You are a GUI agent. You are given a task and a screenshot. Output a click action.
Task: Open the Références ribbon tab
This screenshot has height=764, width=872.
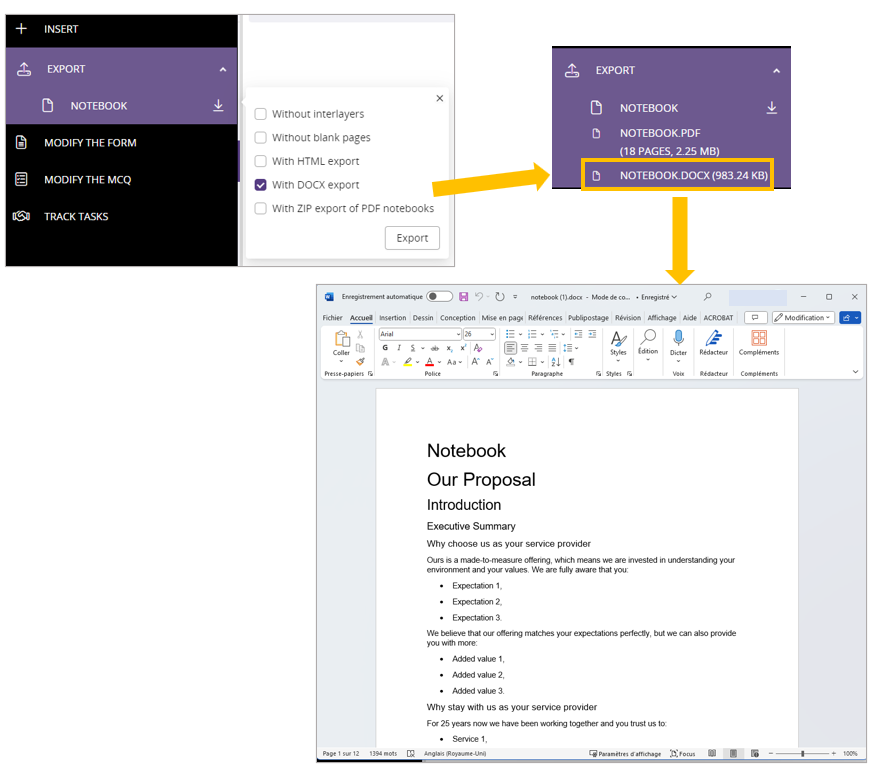[545, 318]
